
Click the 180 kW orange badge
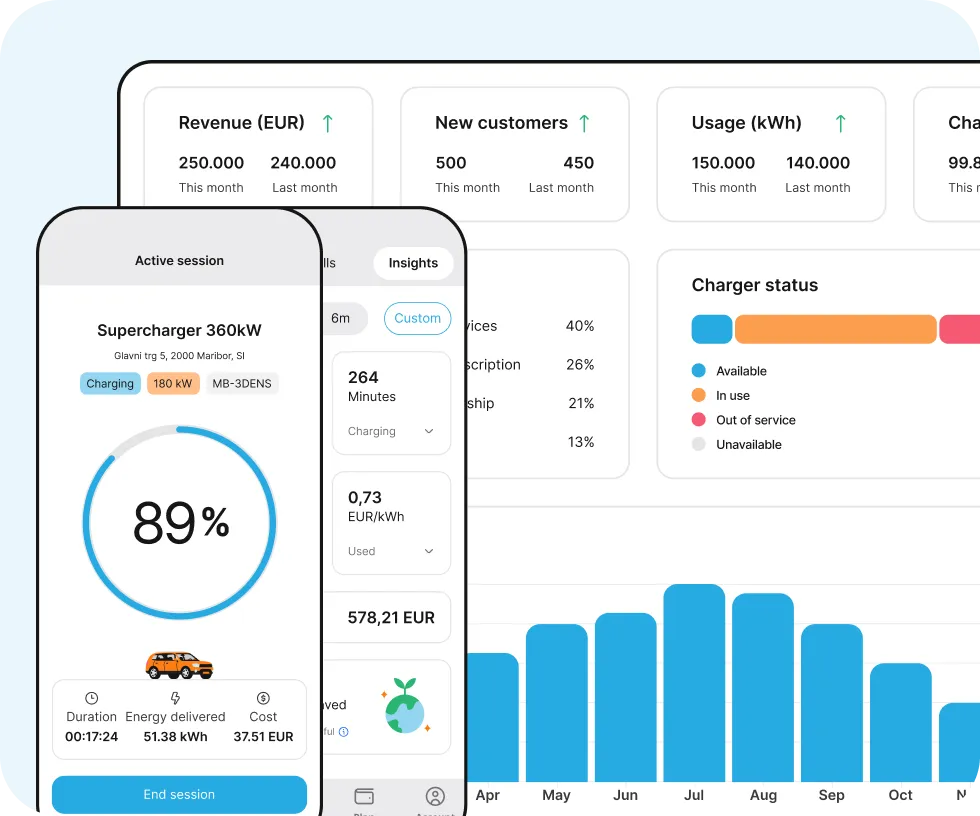pos(173,383)
